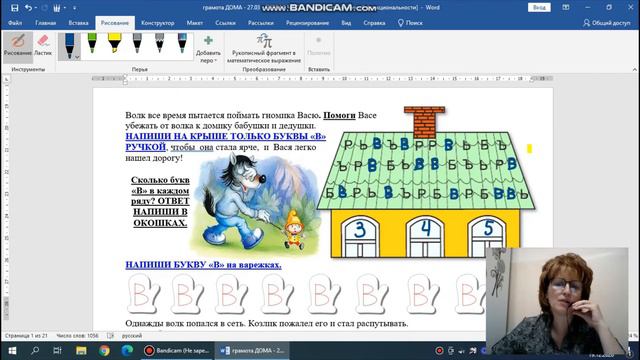Switch to the Ссылки tab
Image resolution: width=640 pixels, height=360 pixels.
click(x=225, y=23)
